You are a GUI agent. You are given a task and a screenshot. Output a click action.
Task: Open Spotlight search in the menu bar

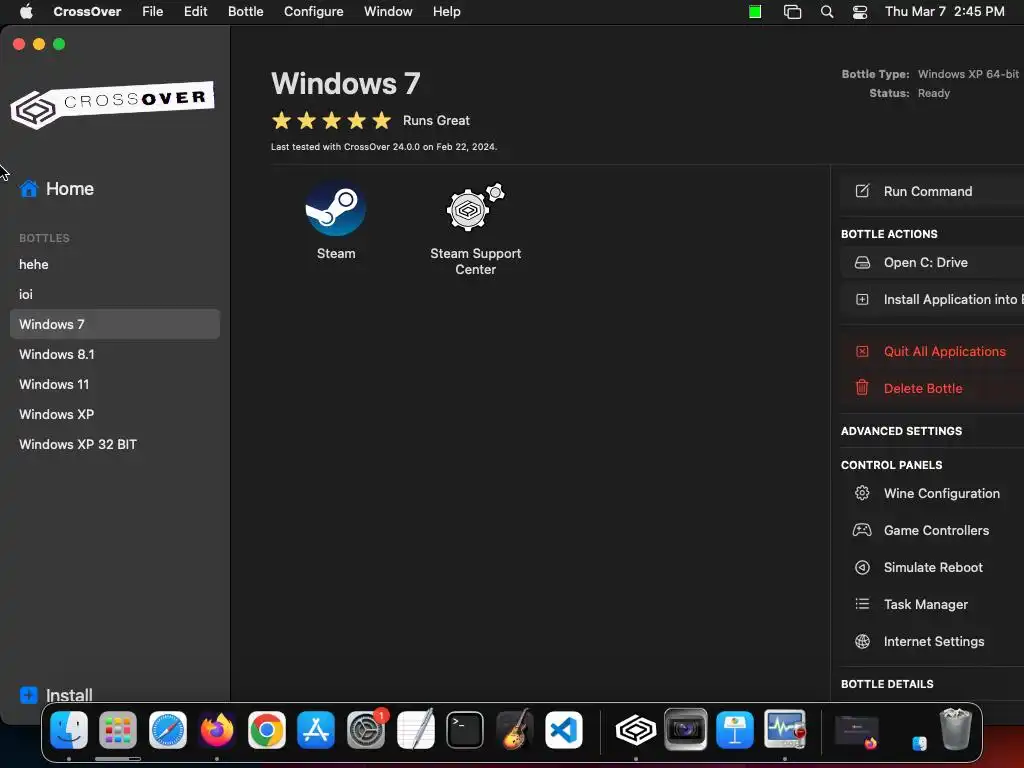pyautogui.click(x=827, y=12)
